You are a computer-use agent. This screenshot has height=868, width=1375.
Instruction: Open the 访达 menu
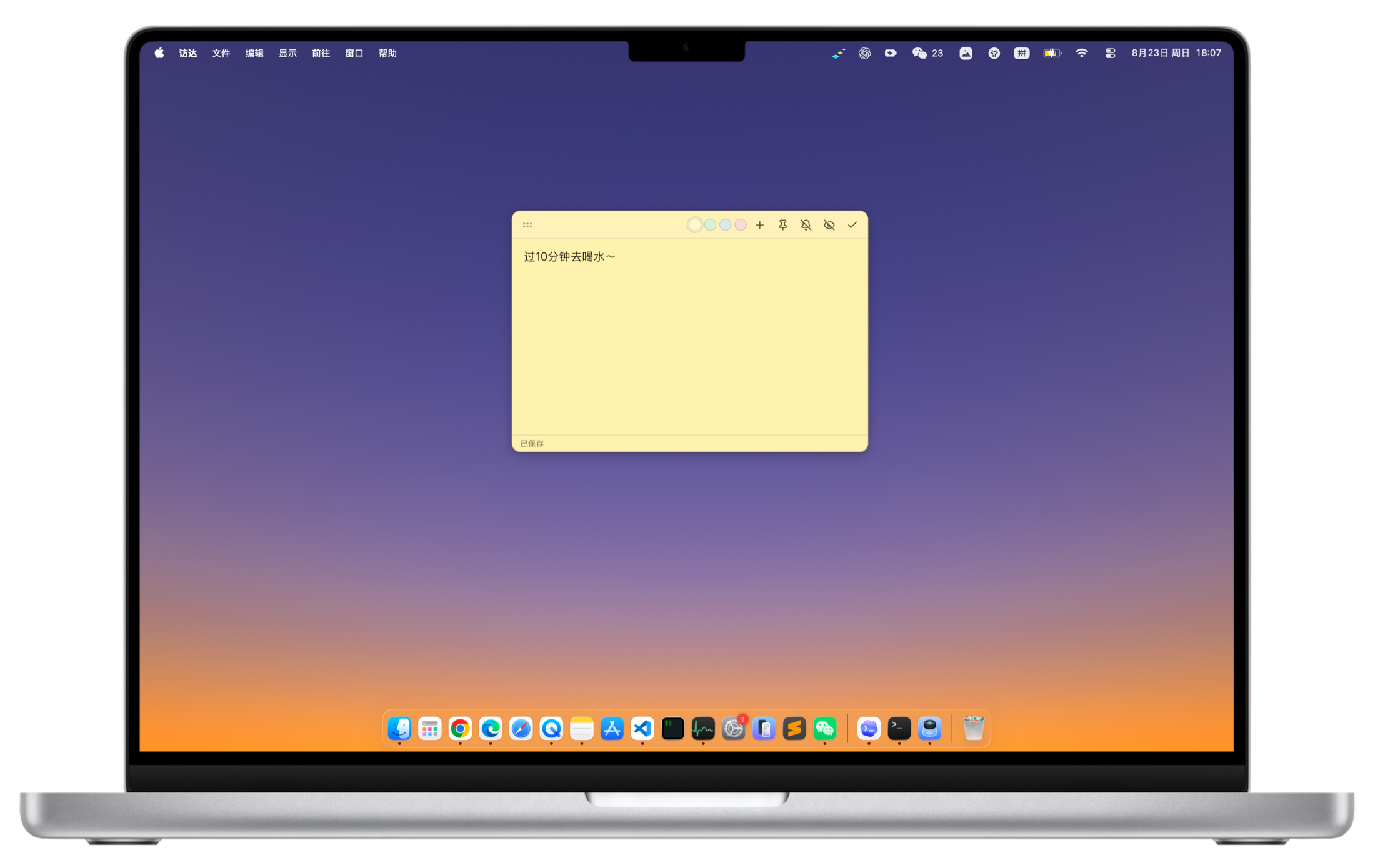(188, 53)
